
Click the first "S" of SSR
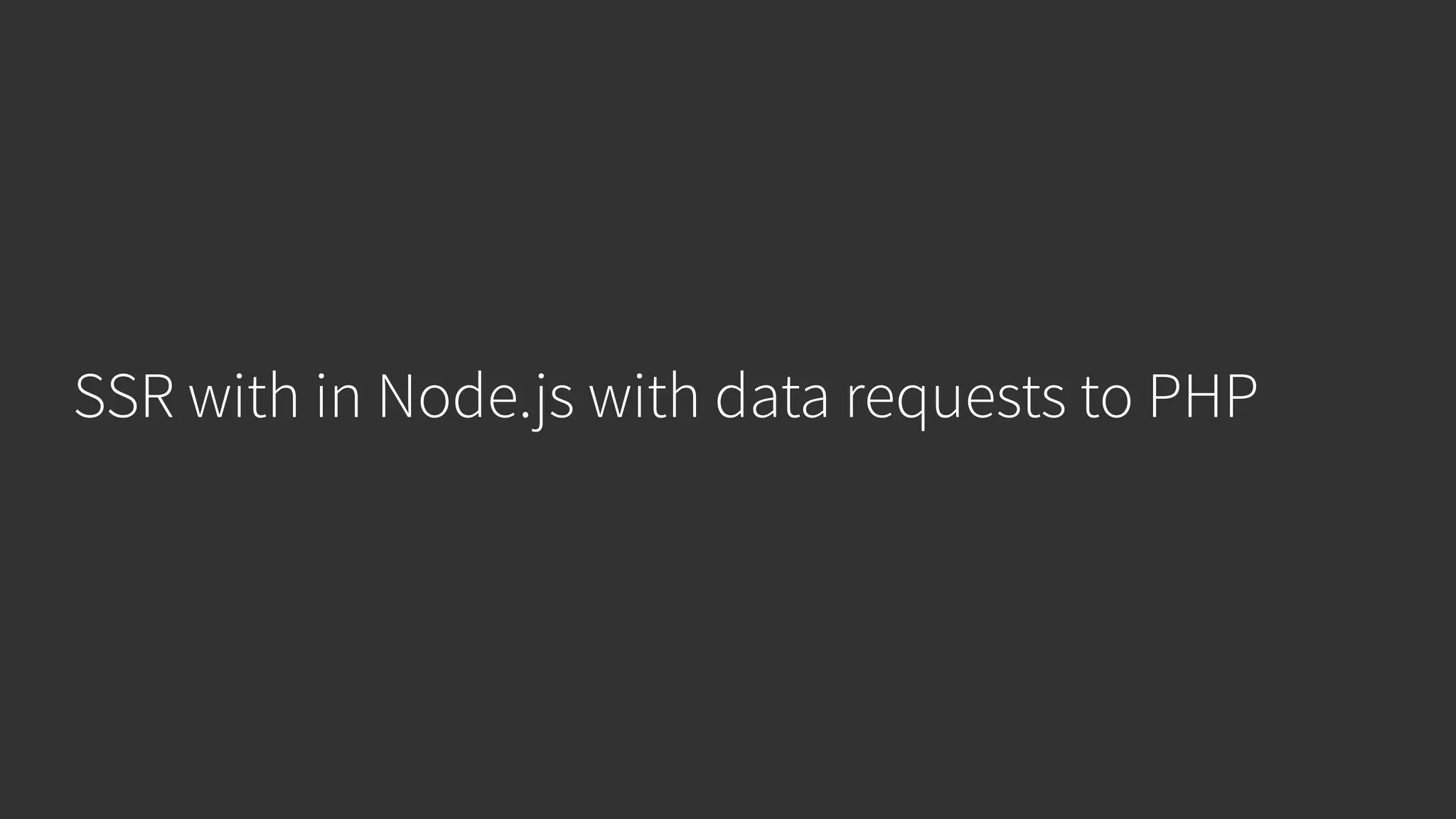point(90,397)
